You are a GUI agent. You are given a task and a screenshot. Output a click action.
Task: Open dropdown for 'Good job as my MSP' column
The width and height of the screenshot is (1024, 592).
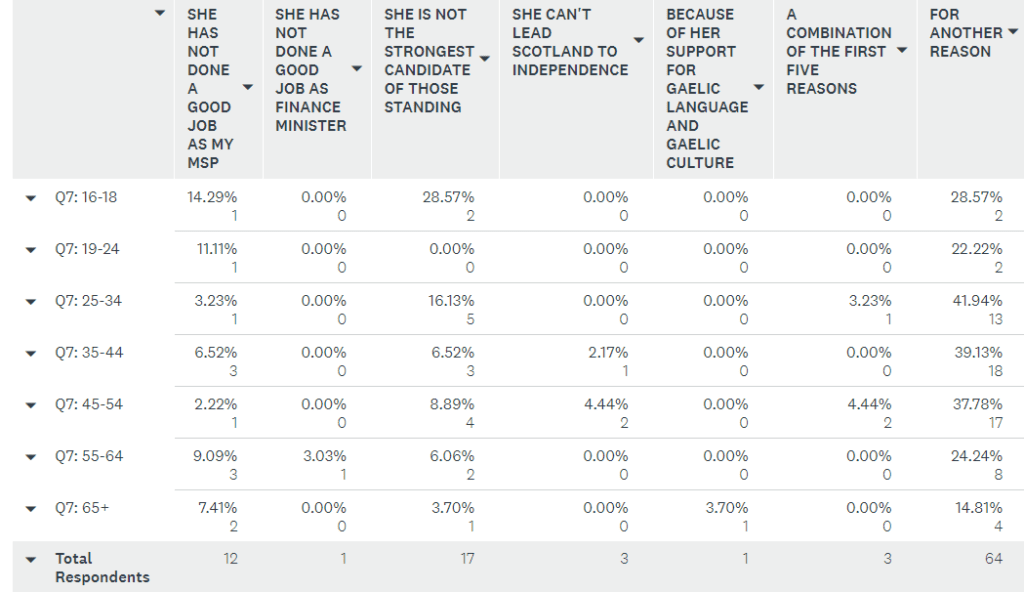tap(248, 88)
